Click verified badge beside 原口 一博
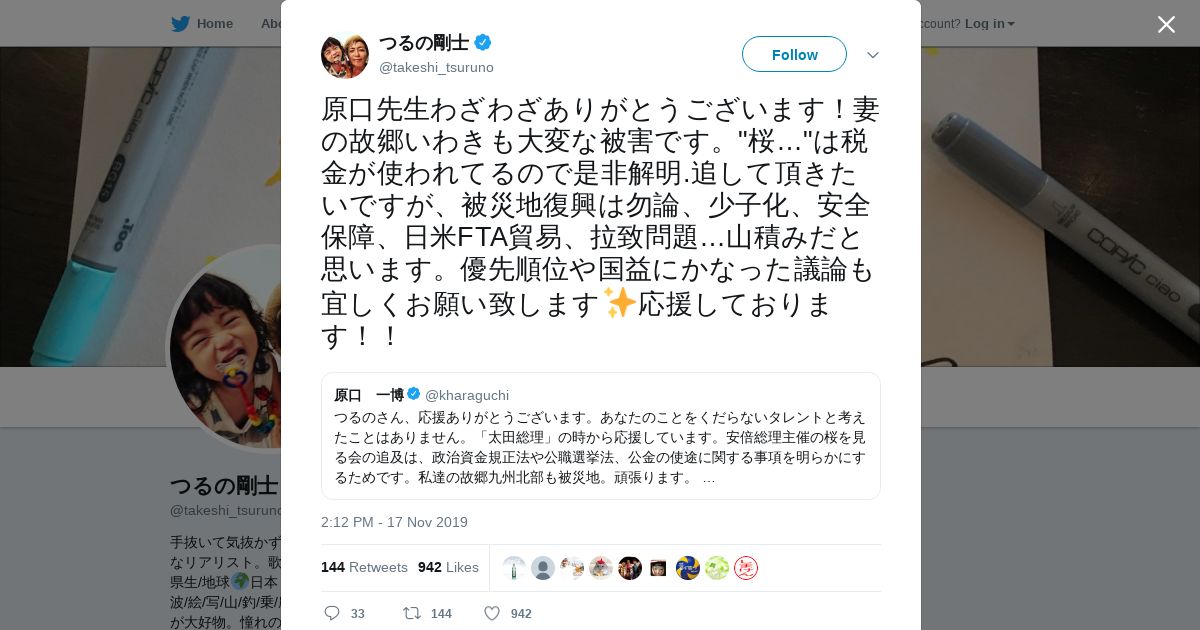The image size is (1200, 630). tap(413, 394)
